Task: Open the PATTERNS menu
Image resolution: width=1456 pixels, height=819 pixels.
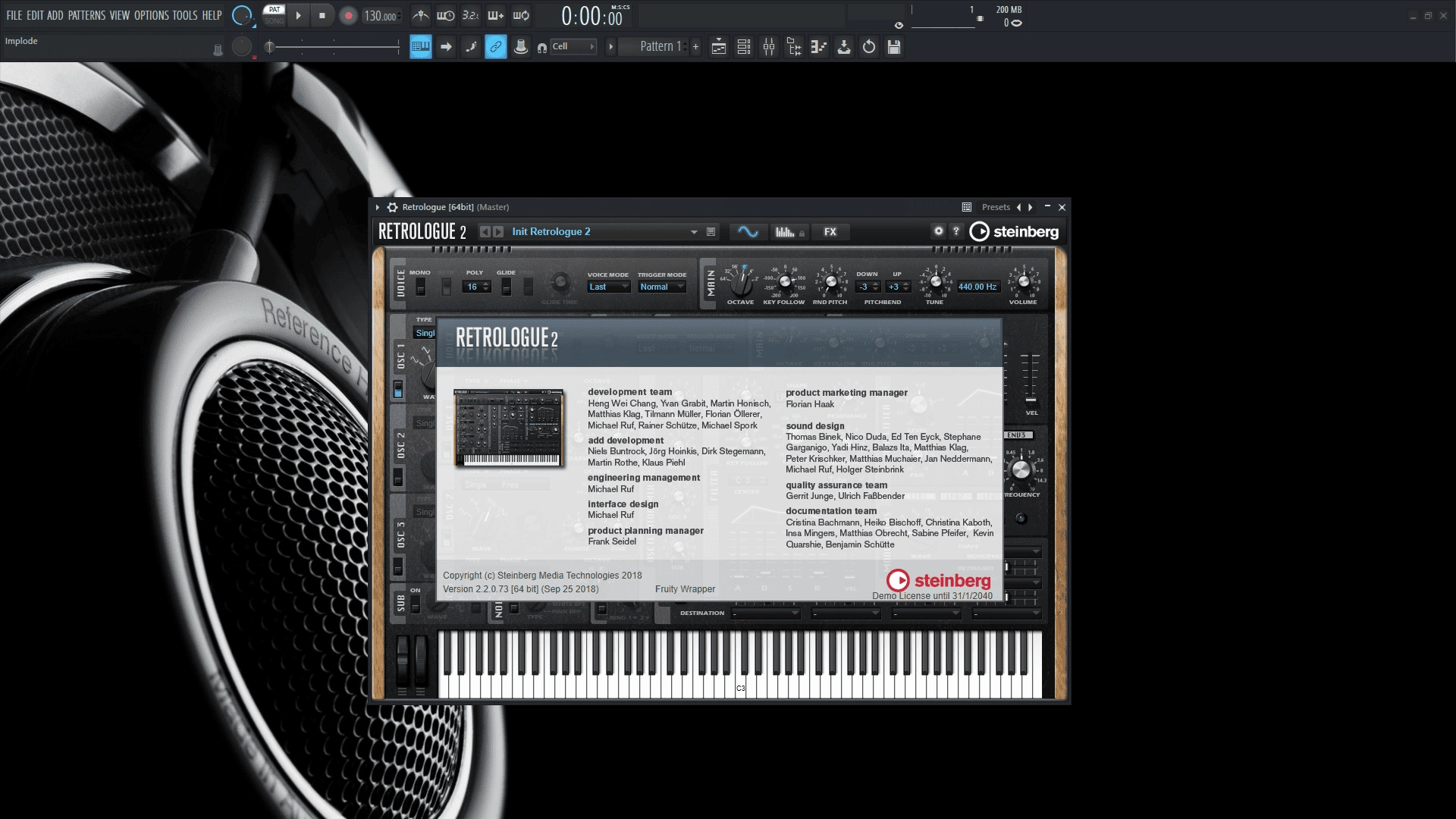Action: pyautogui.click(x=86, y=15)
